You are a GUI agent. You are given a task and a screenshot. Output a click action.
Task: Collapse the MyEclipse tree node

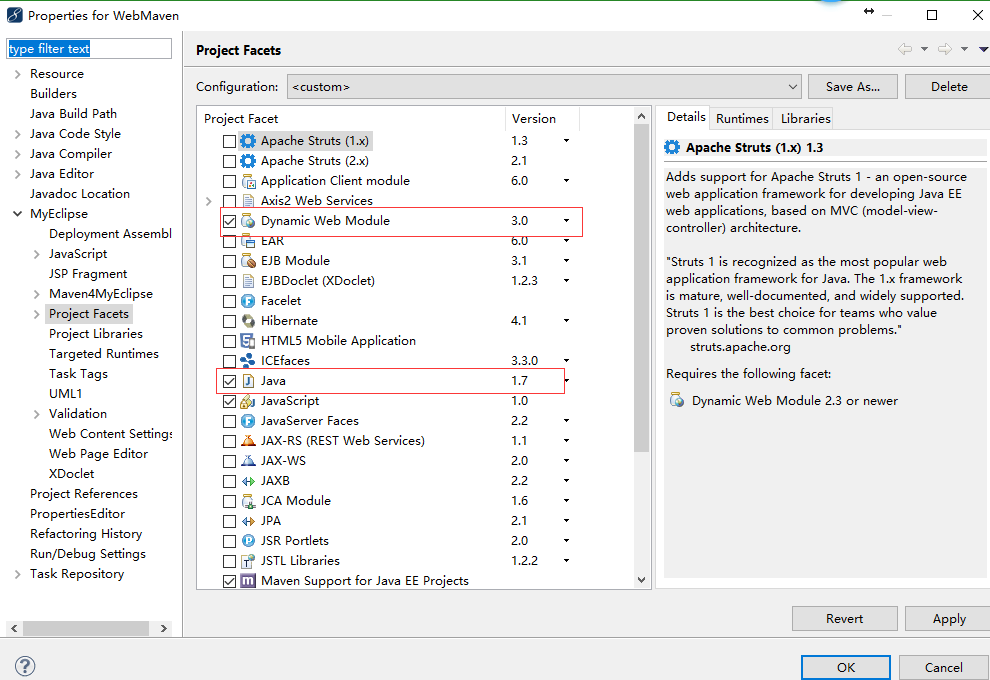17,214
